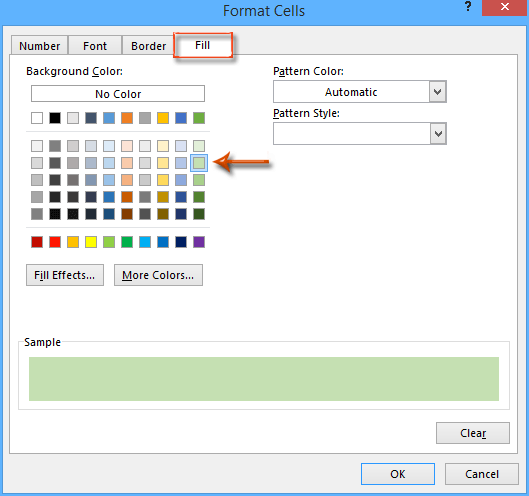Image resolution: width=529 pixels, height=496 pixels.
Task: Open More Colors dialog
Action: click(x=158, y=275)
